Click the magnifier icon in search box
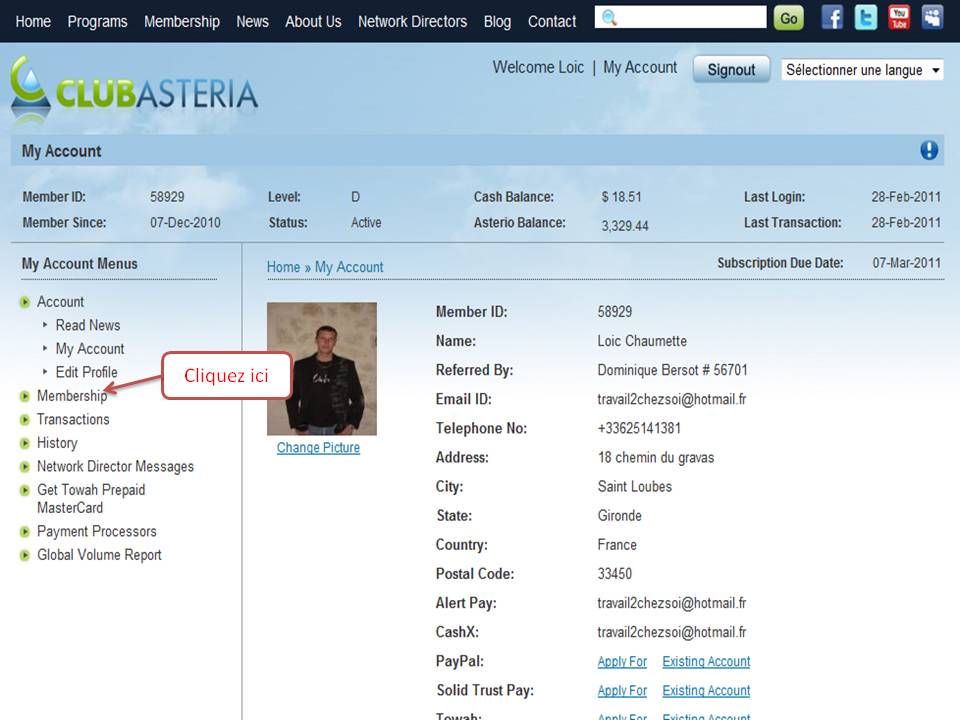Screen dimensions: 960x720 (609, 18)
